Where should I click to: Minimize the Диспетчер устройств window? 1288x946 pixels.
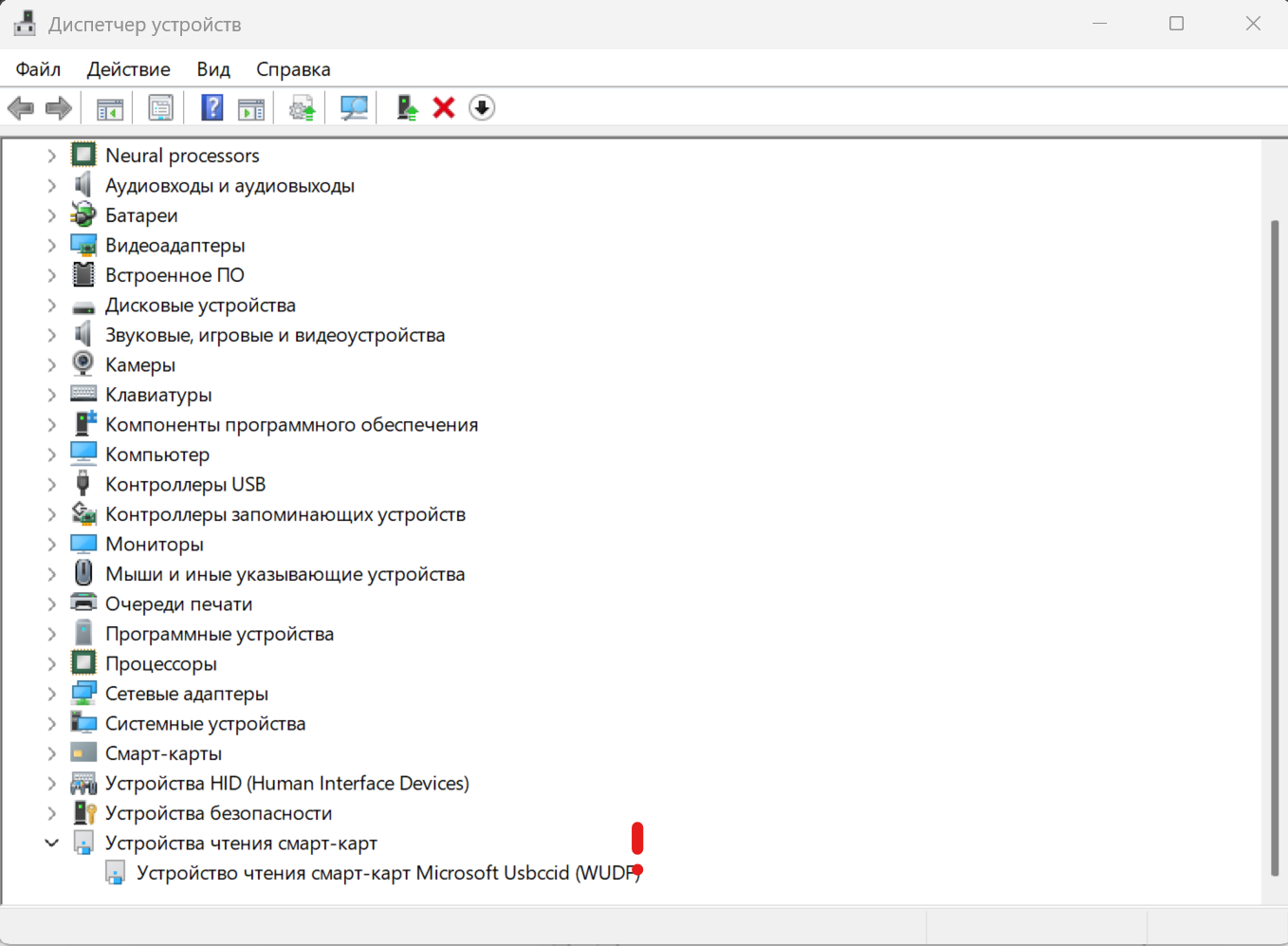pos(1100,24)
